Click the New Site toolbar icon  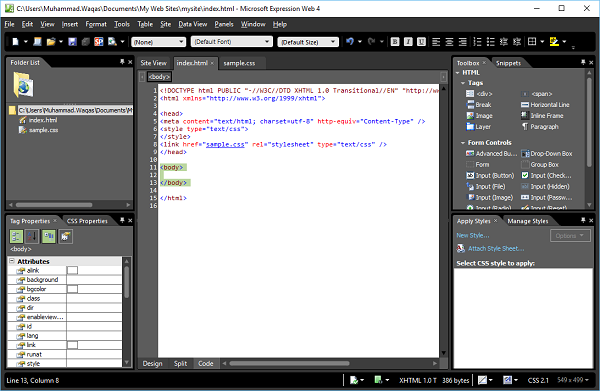coord(37,42)
